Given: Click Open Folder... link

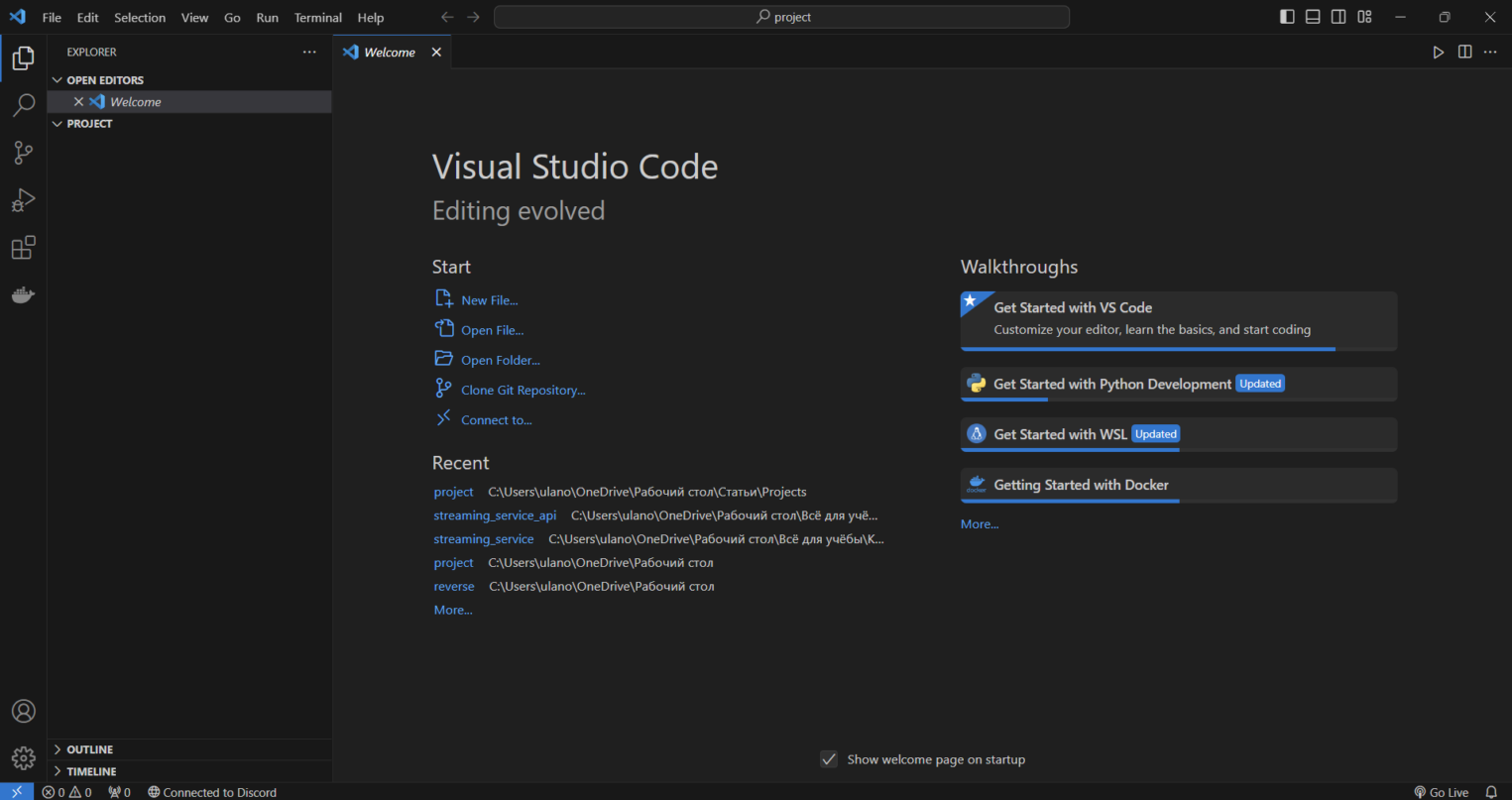Looking at the screenshot, I should pos(488,360).
